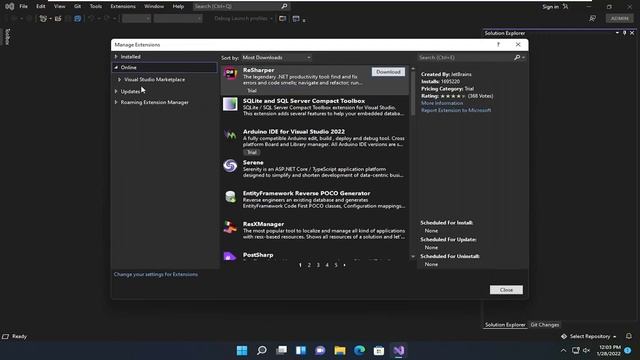Image resolution: width=640 pixels, height=360 pixels.
Task: Open taskbar Search
Action: point(262,350)
